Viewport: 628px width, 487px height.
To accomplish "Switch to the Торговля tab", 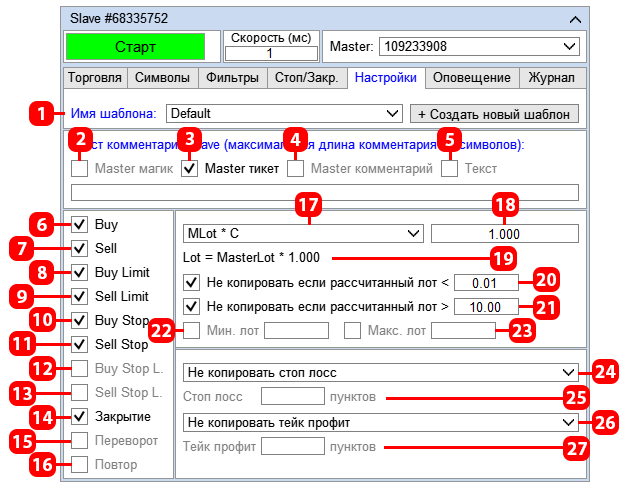I will pyautogui.click(x=95, y=78).
